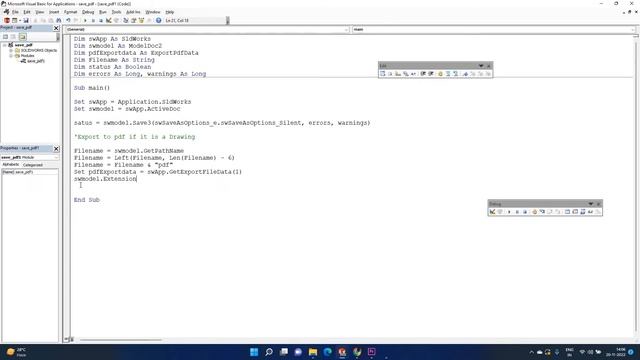Click the horizontal scrollbar of code window
The height and width of the screenshot is (360, 640).
click(121, 340)
